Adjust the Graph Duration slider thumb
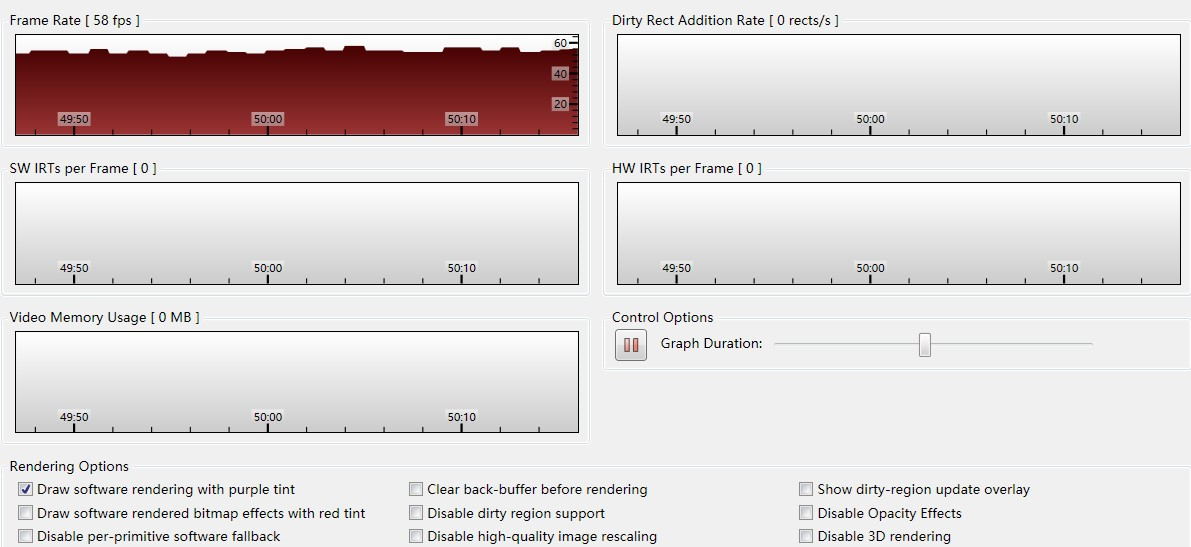 (924, 344)
